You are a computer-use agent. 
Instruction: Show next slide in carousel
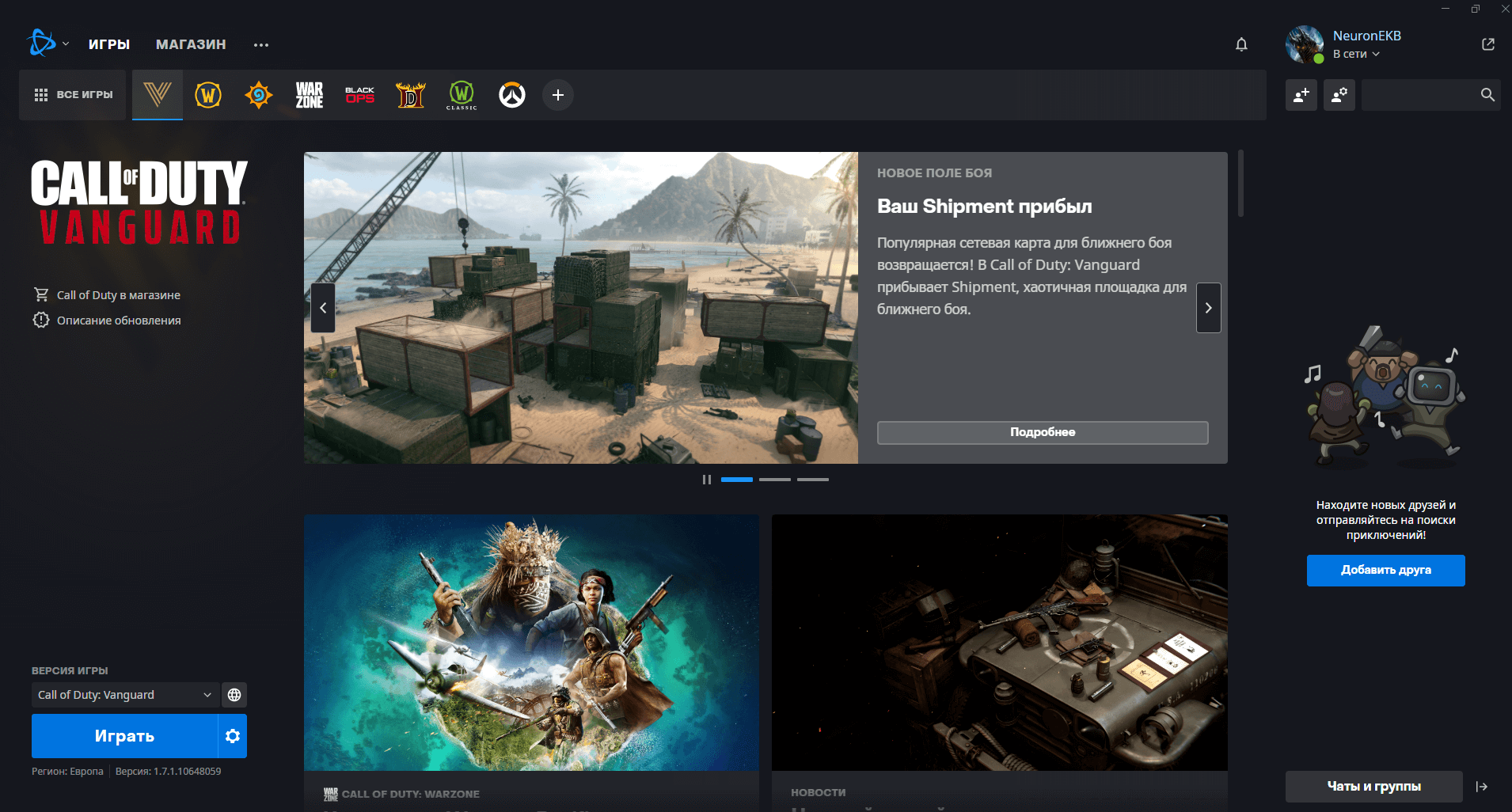coord(1208,308)
